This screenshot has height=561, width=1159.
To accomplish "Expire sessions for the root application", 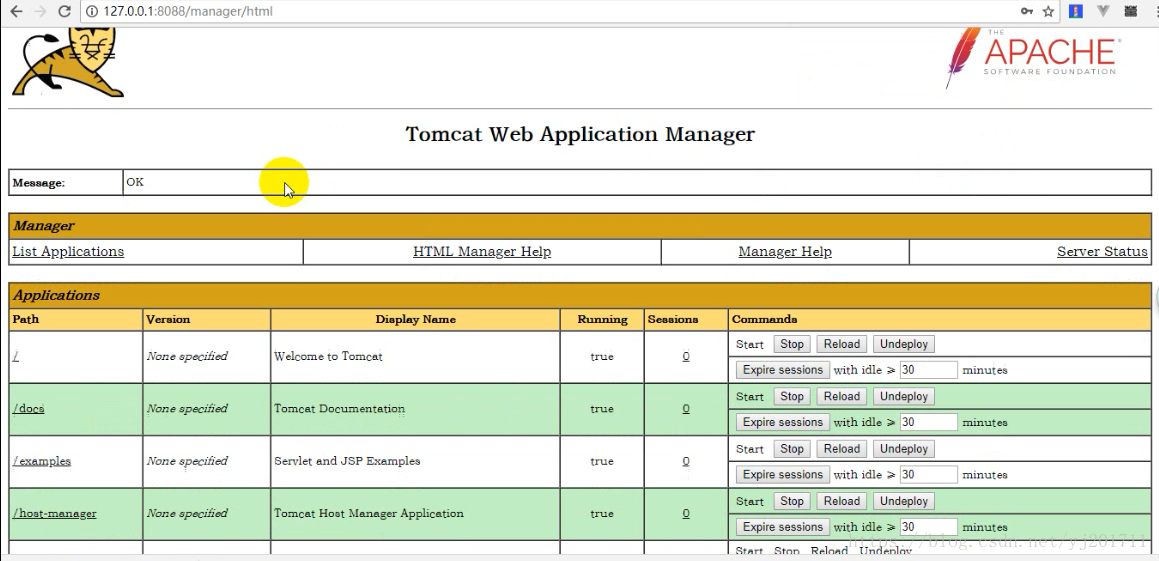I will point(783,370).
